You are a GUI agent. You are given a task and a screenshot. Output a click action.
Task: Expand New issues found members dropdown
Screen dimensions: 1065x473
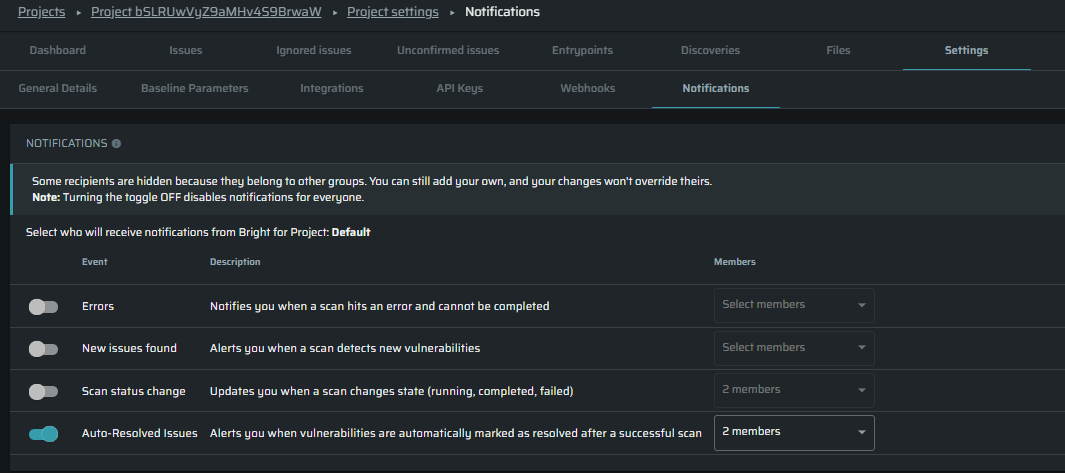coord(794,348)
